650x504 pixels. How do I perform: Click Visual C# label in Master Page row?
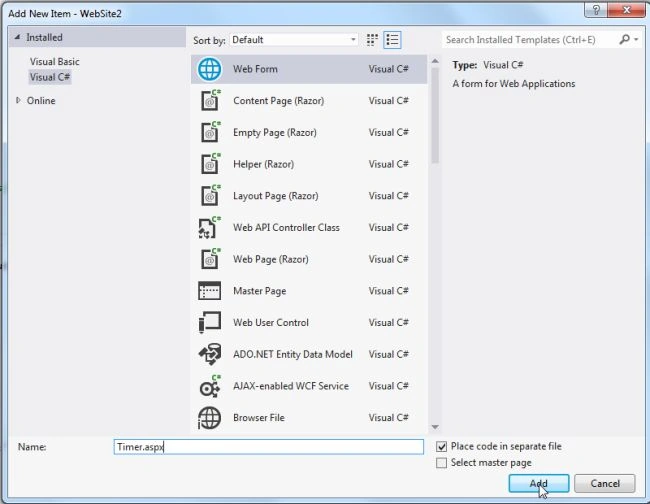388,291
